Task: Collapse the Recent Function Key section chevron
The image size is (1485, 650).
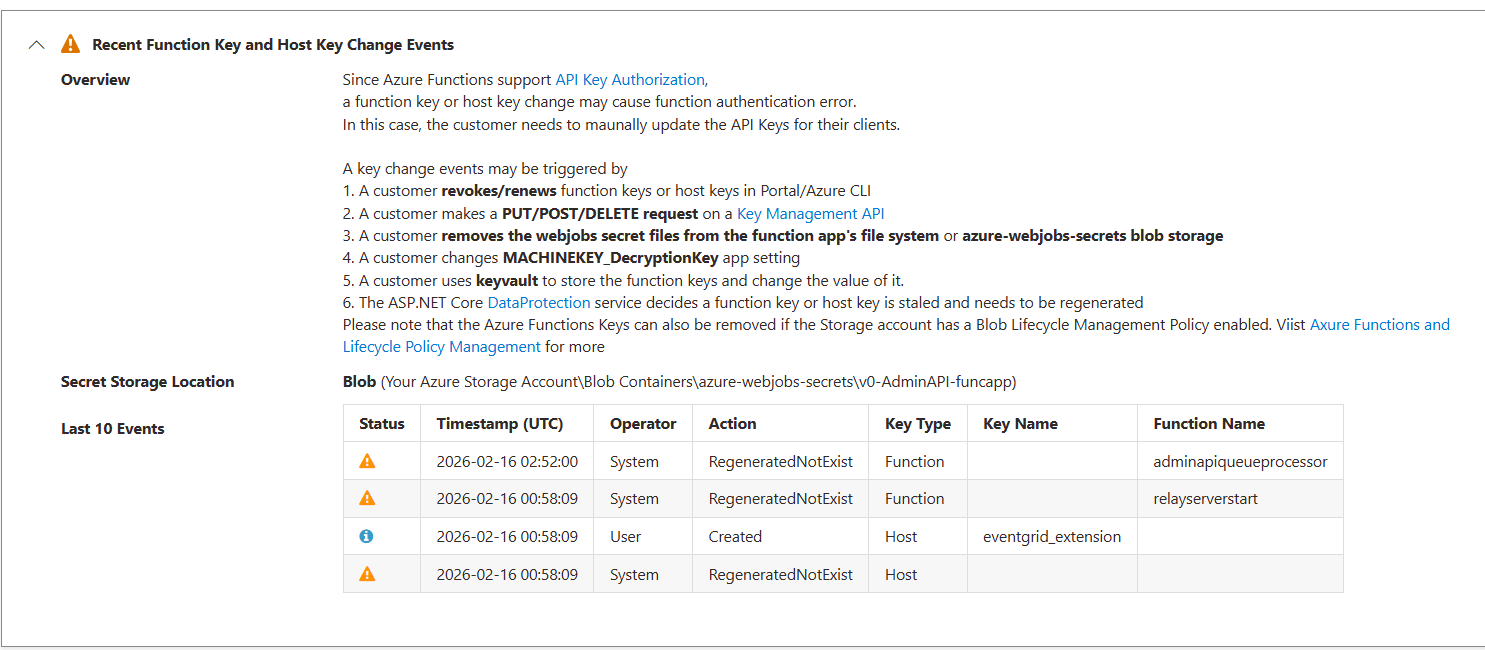Action: (x=37, y=45)
